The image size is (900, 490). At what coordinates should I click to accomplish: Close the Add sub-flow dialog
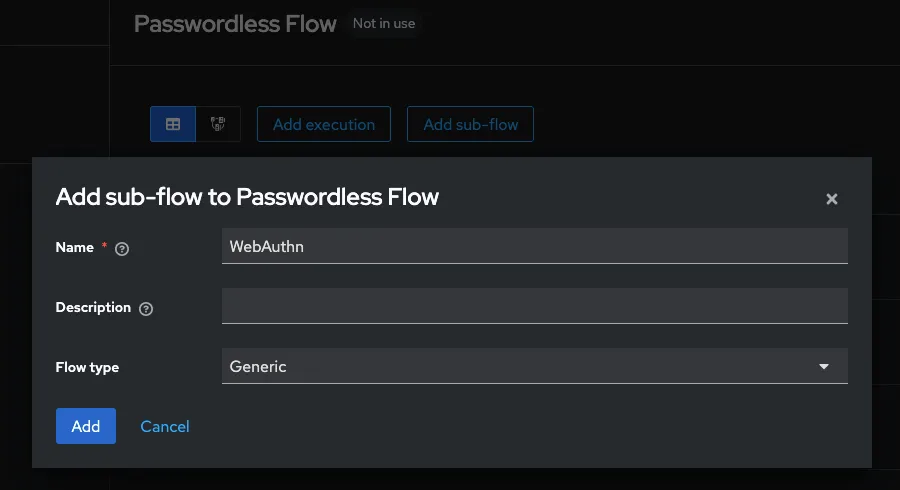coord(832,199)
